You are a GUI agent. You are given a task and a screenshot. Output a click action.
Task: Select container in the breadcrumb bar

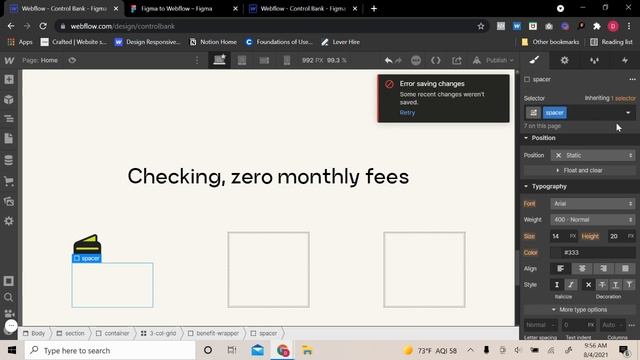(x=113, y=333)
